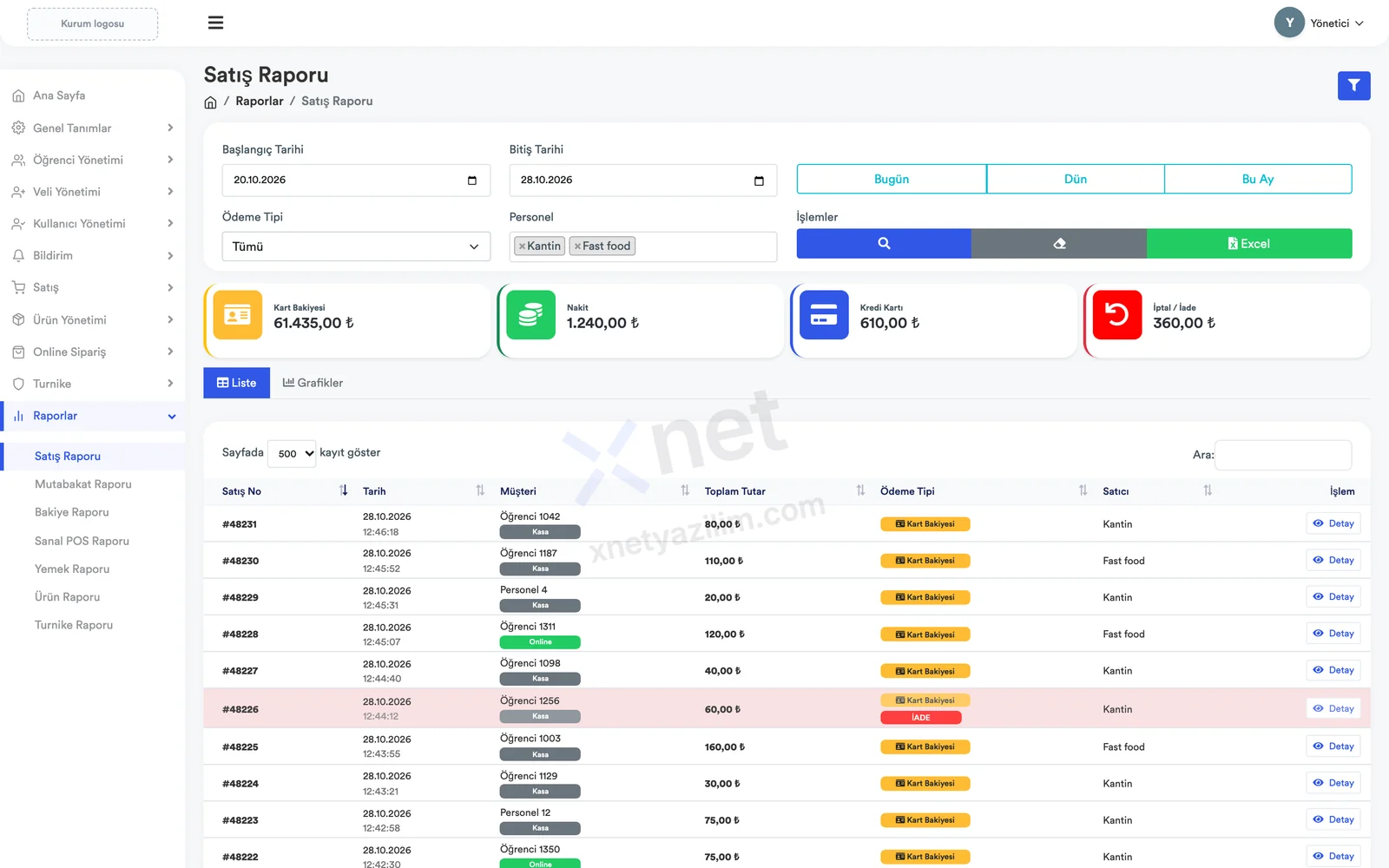
Task: Sort by Müşteri column arrows
Action: pyautogui.click(x=685, y=491)
